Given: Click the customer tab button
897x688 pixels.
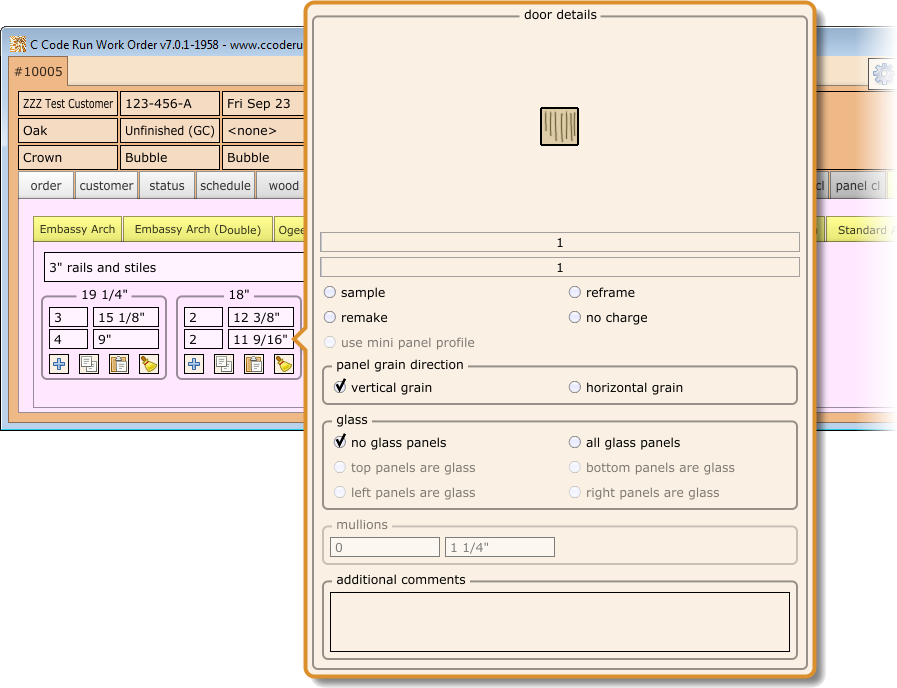Looking at the screenshot, I should pos(106,185).
